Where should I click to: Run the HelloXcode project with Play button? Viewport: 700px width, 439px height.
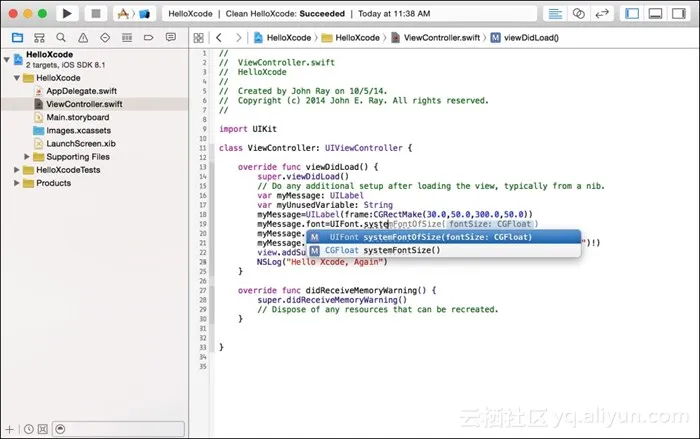coord(67,13)
